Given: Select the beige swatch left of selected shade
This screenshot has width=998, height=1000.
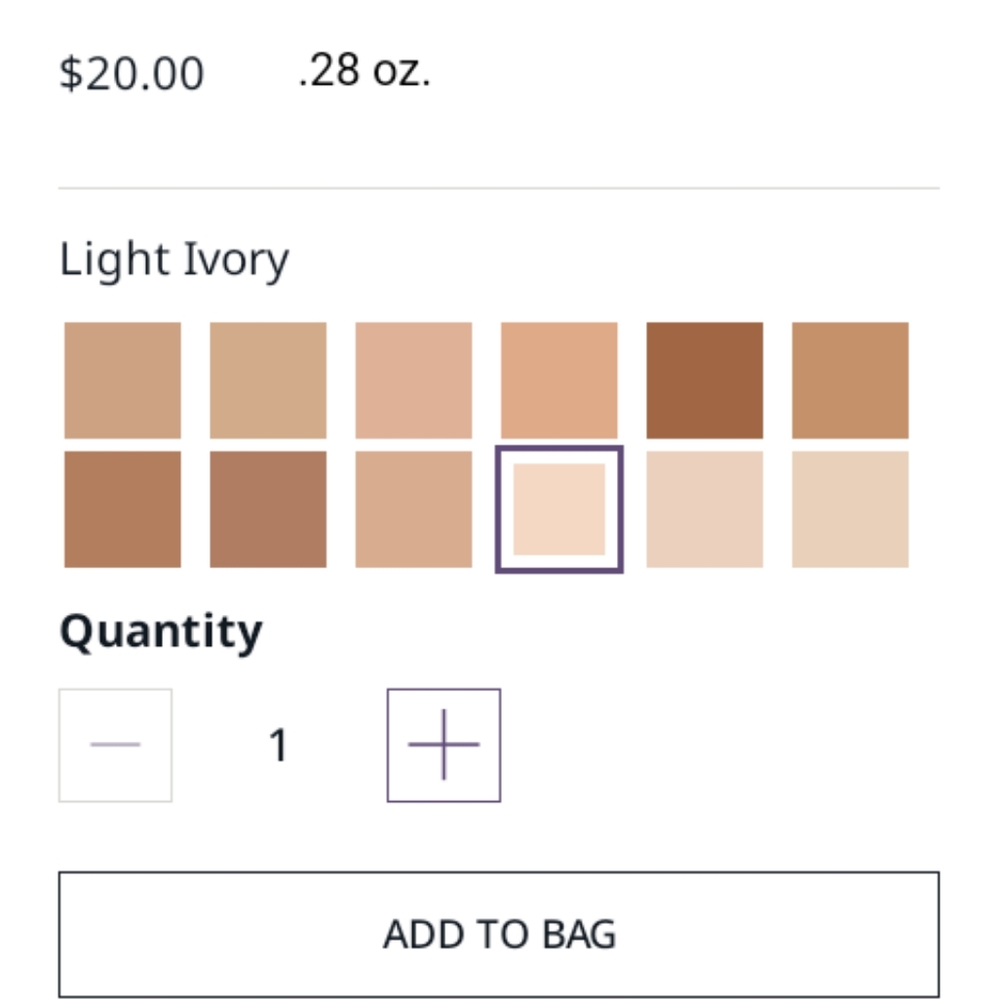Looking at the screenshot, I should tap(414, 510).
